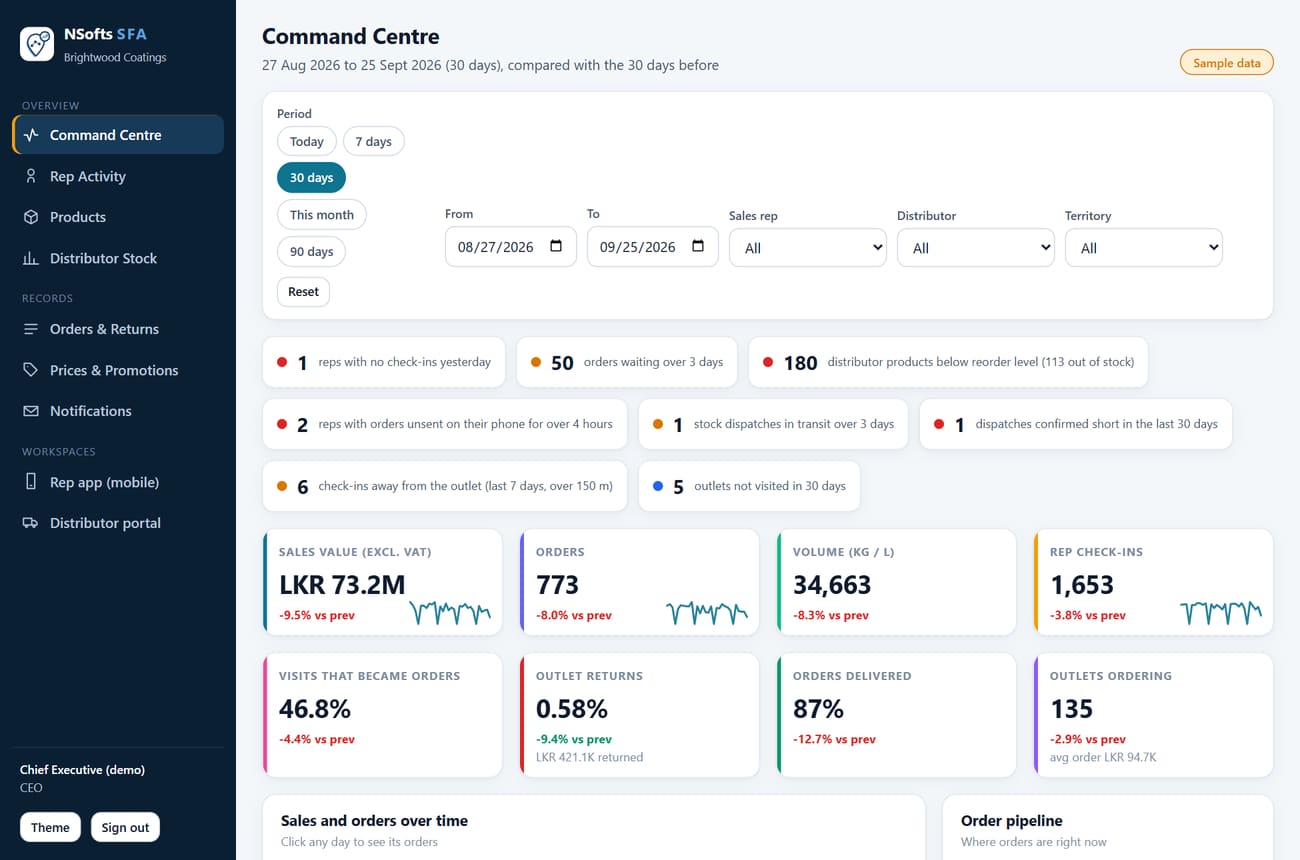Image resolution: width=1300 pixels, height=860 pixels.
Task: Open Prices & Promotions section
Action: point(118,370)
